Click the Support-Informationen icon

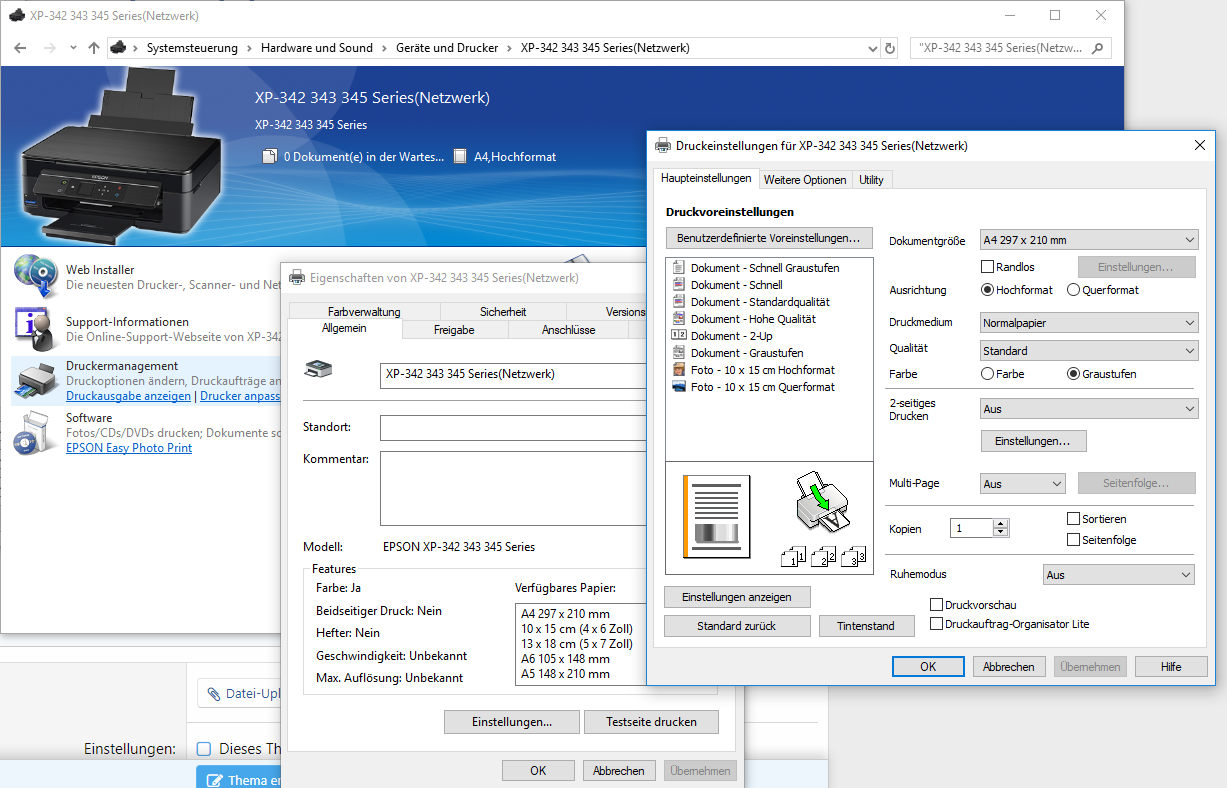[36, 329]
